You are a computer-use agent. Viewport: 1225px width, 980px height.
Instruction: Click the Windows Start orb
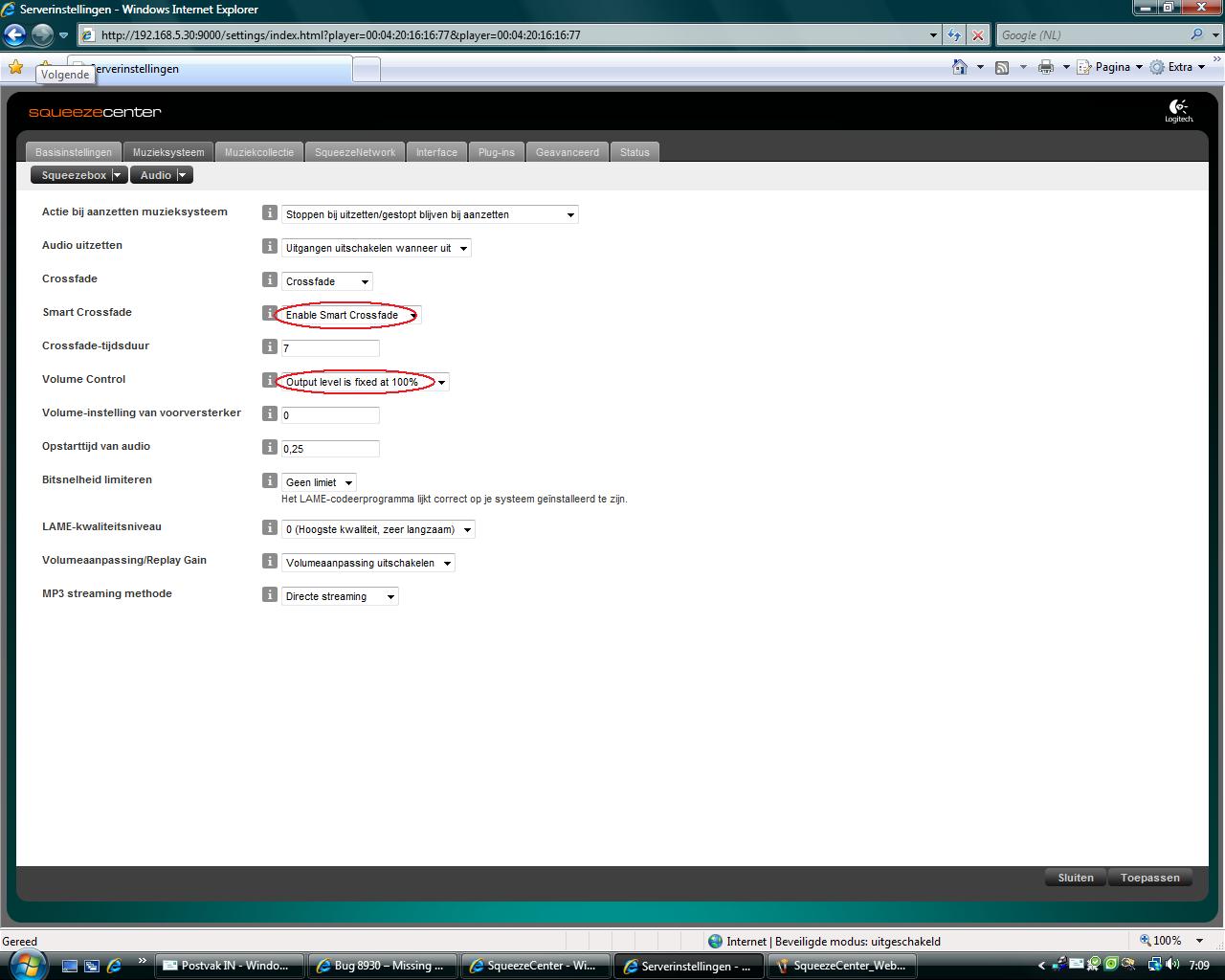pos(26,964)
